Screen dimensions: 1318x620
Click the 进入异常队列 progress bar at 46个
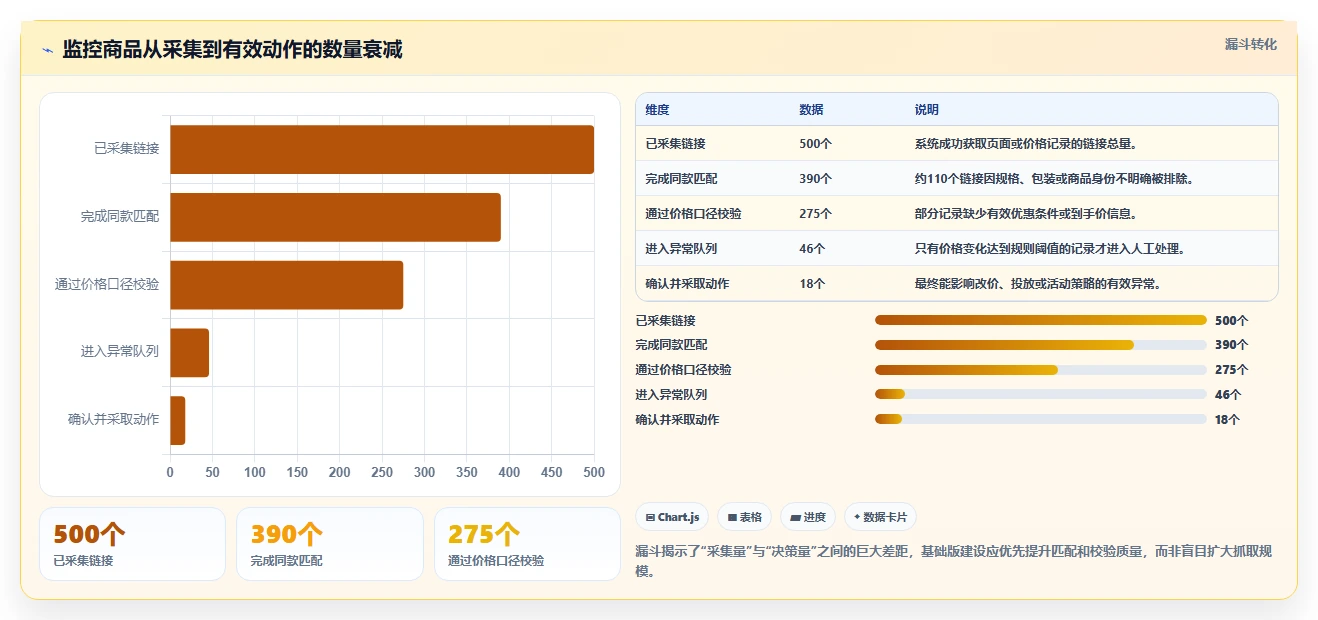[x=1041, y=395]
